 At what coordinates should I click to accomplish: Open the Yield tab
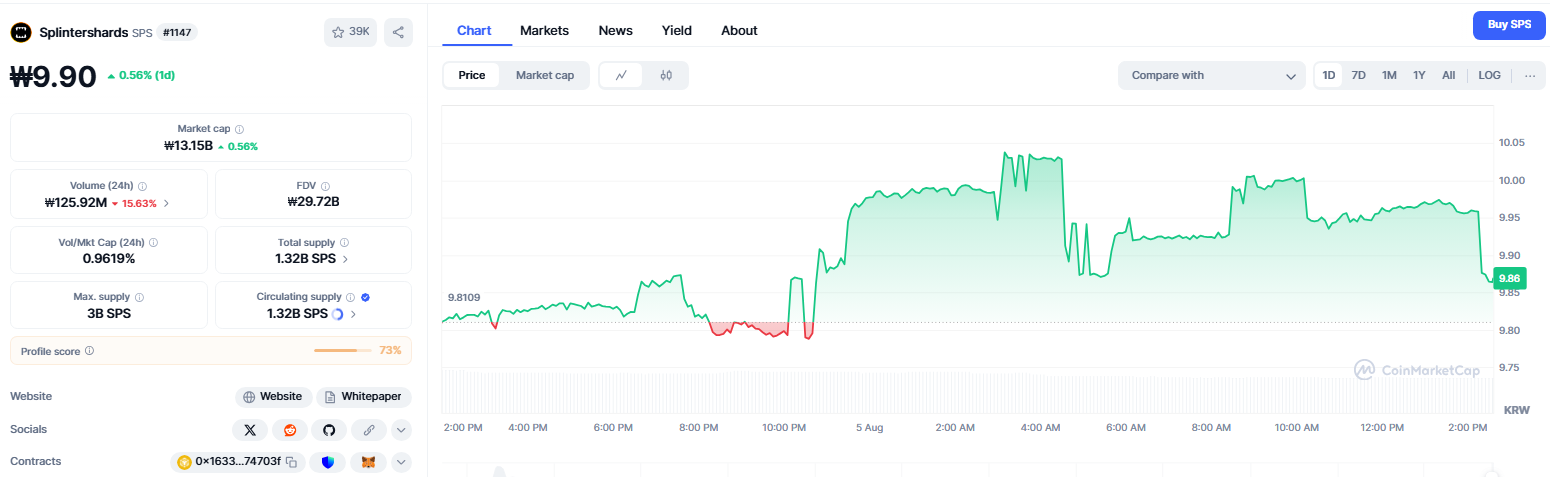(677, 30)
